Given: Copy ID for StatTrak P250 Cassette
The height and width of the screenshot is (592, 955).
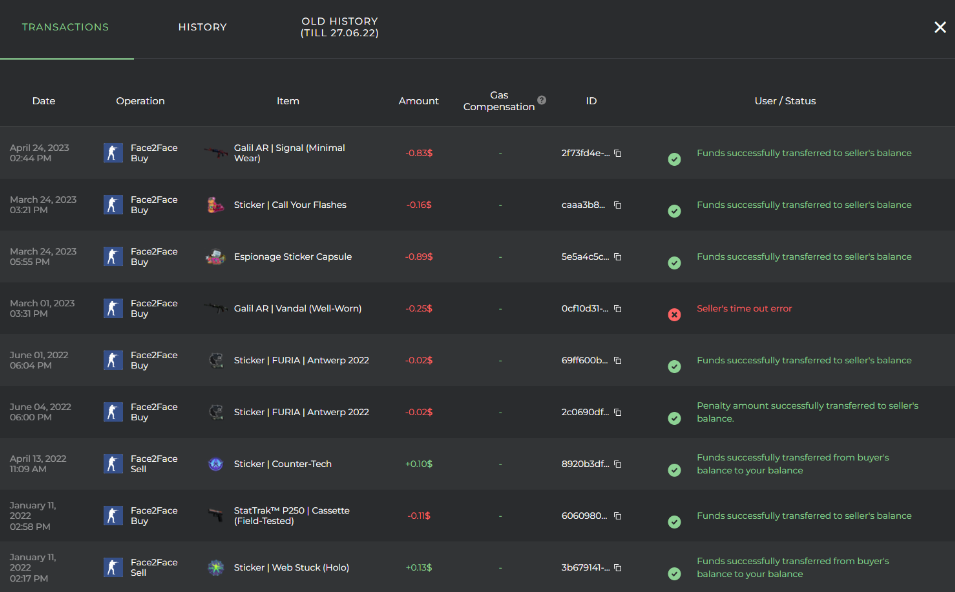Looking at the screenshot, I should coord(617,516).
